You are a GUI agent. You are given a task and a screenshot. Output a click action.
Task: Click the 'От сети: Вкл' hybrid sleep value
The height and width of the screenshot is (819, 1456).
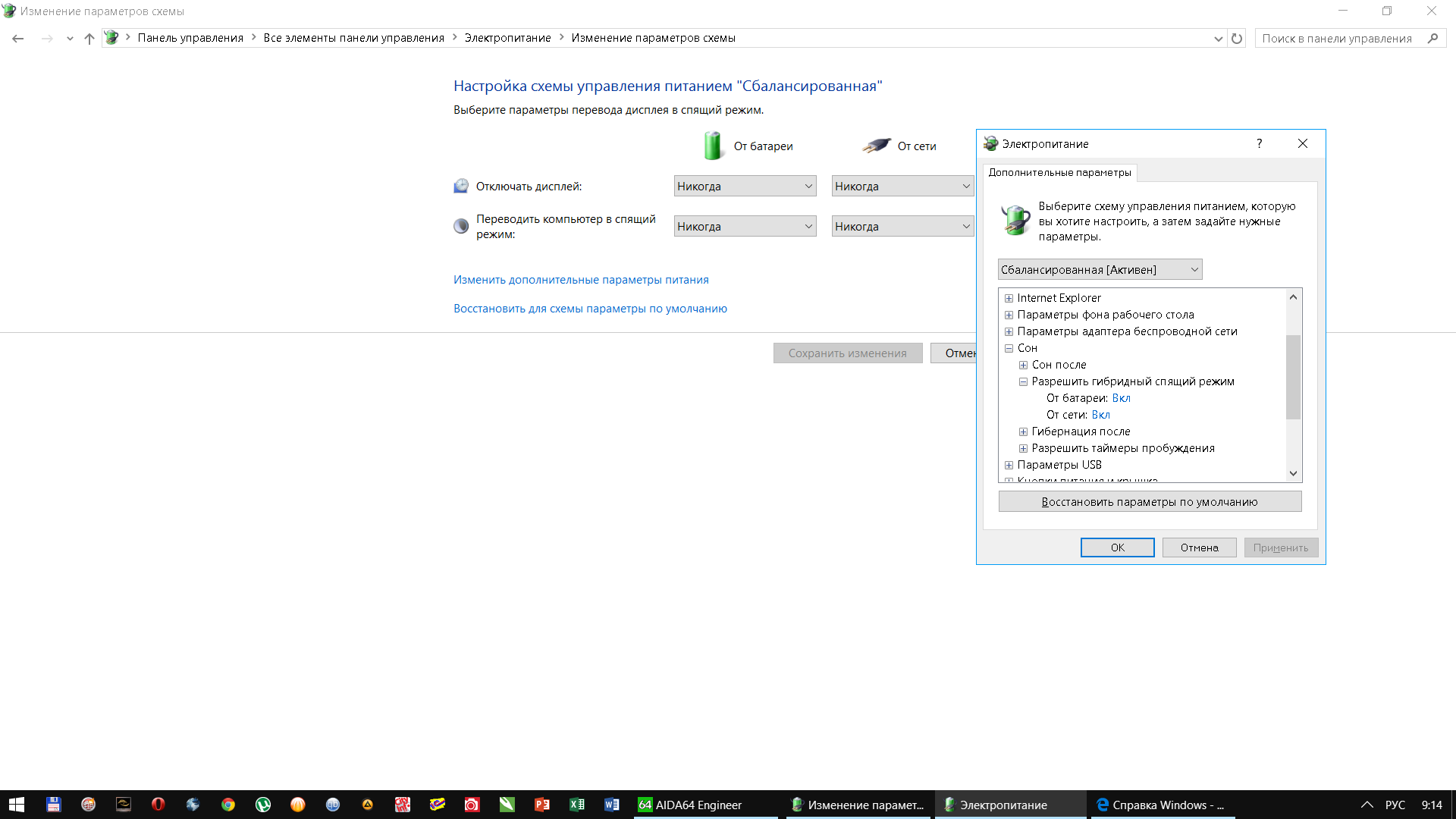(x=1100, y=415)
